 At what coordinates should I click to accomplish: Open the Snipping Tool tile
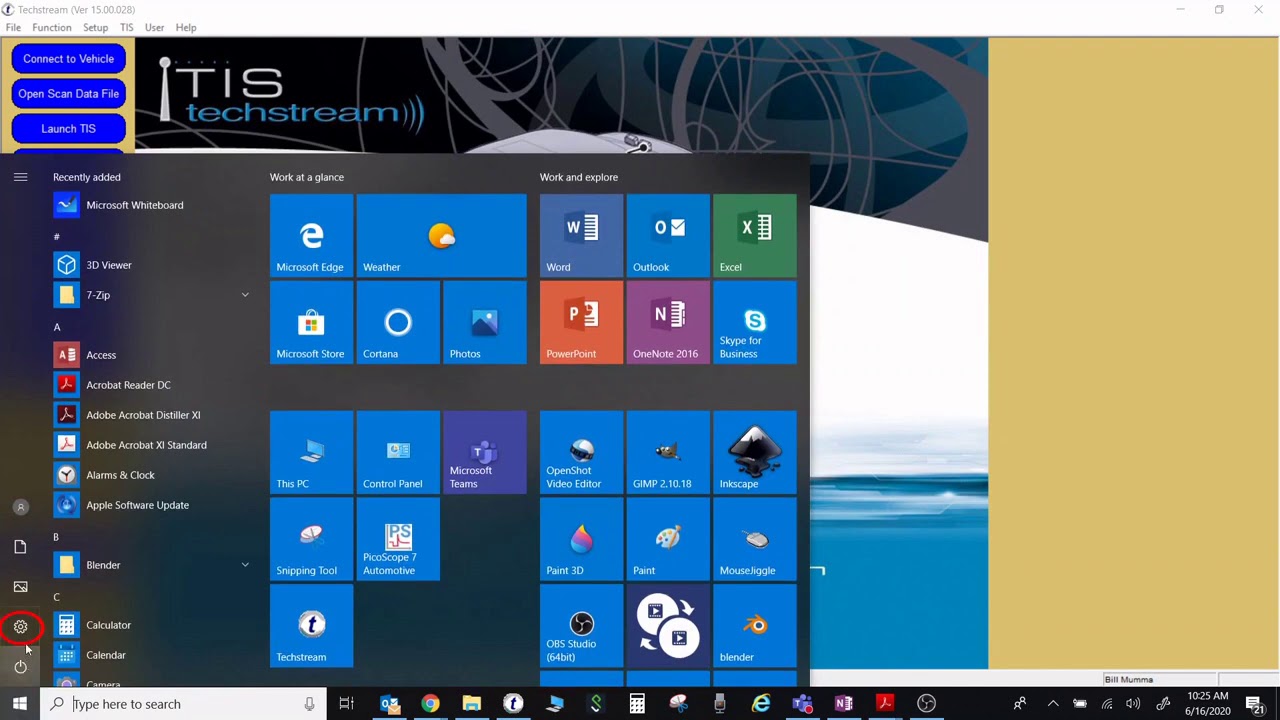311,539
